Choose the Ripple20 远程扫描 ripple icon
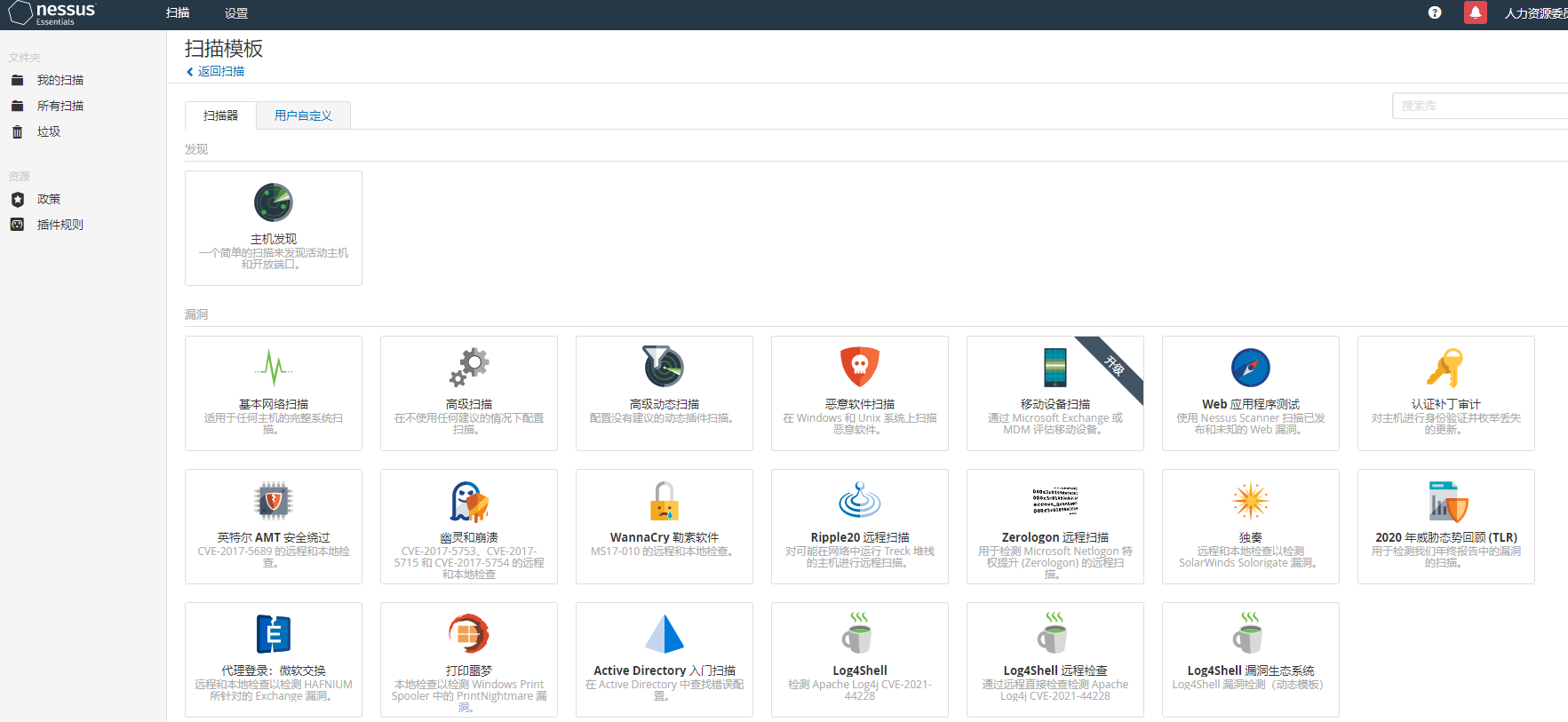The height and width of the screenshot is (722, 1568). [x=860, y=500]
